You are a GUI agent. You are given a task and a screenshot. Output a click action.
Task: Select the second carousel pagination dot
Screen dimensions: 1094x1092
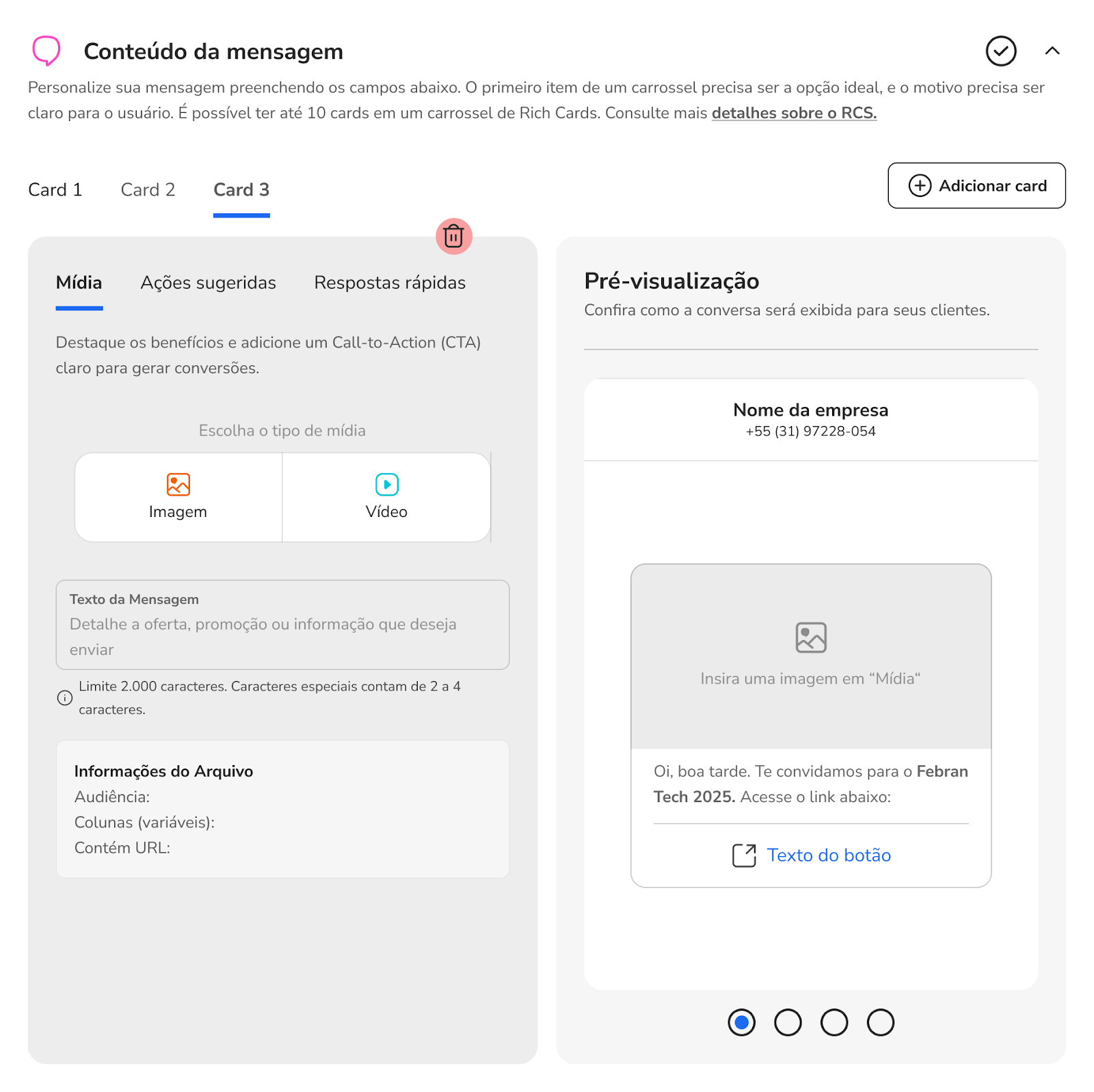(788, 1023)
